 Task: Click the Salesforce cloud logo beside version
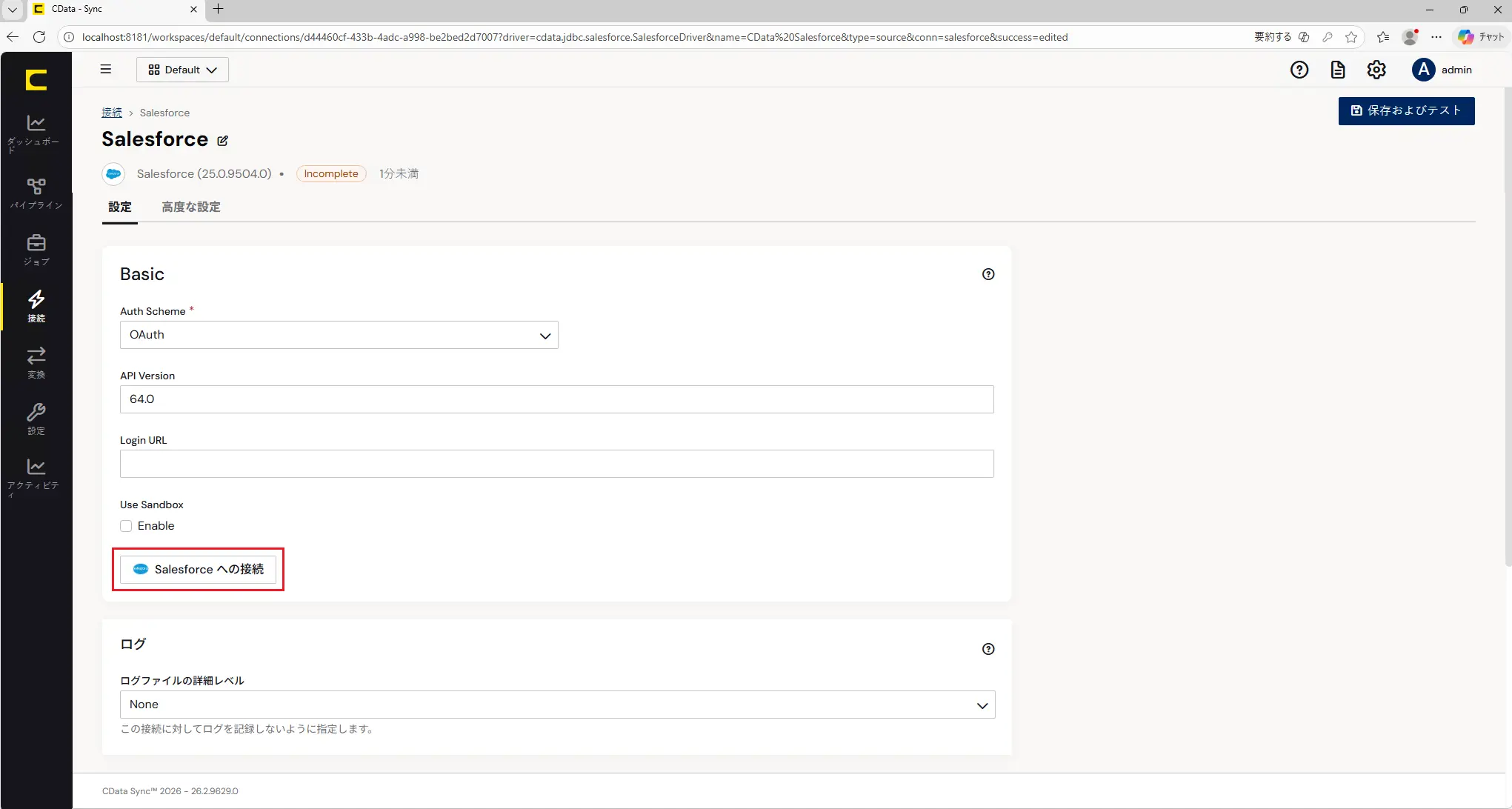[113, 173]
